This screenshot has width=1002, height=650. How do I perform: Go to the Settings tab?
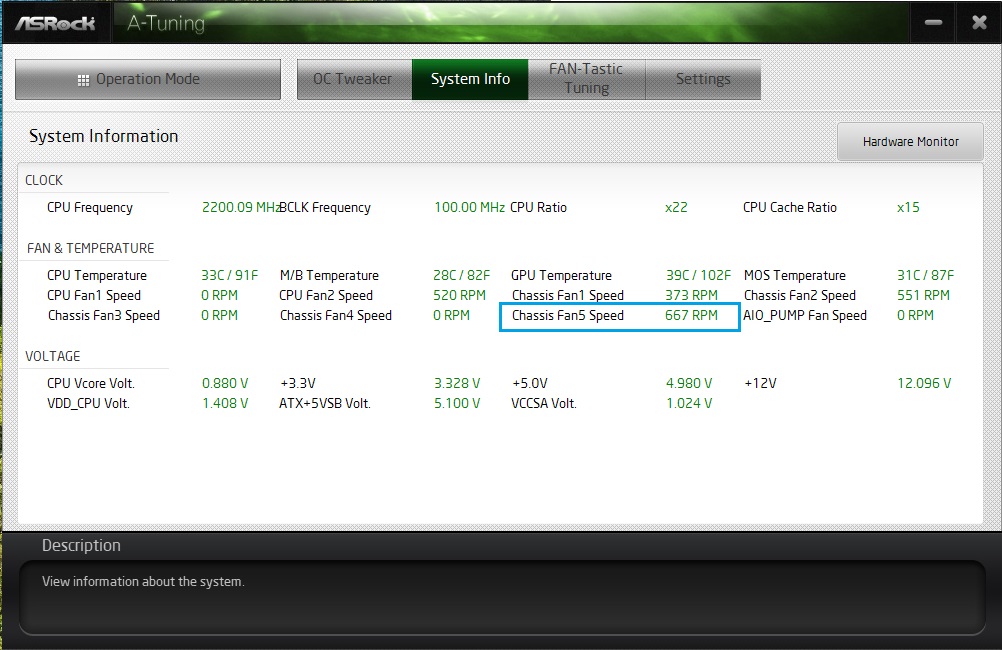tap(703, 79)
